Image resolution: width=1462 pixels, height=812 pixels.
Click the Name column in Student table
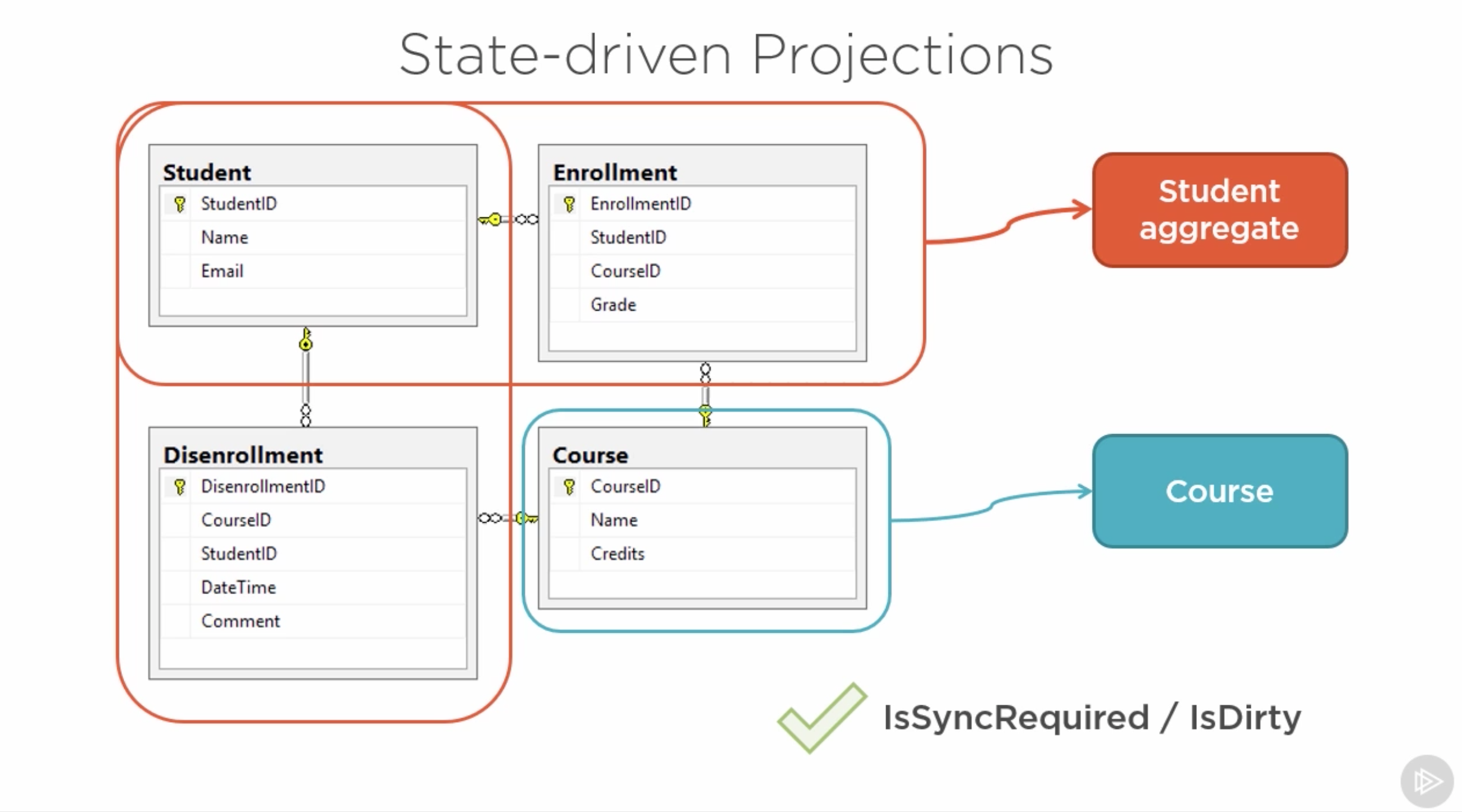tap(314, 238)
